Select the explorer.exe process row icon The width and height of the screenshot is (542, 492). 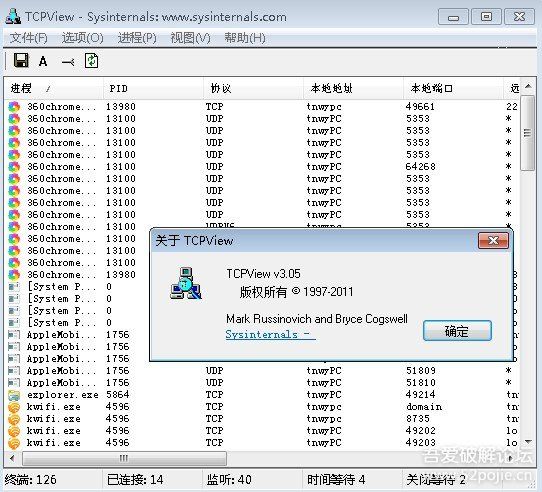pos(14,395)
